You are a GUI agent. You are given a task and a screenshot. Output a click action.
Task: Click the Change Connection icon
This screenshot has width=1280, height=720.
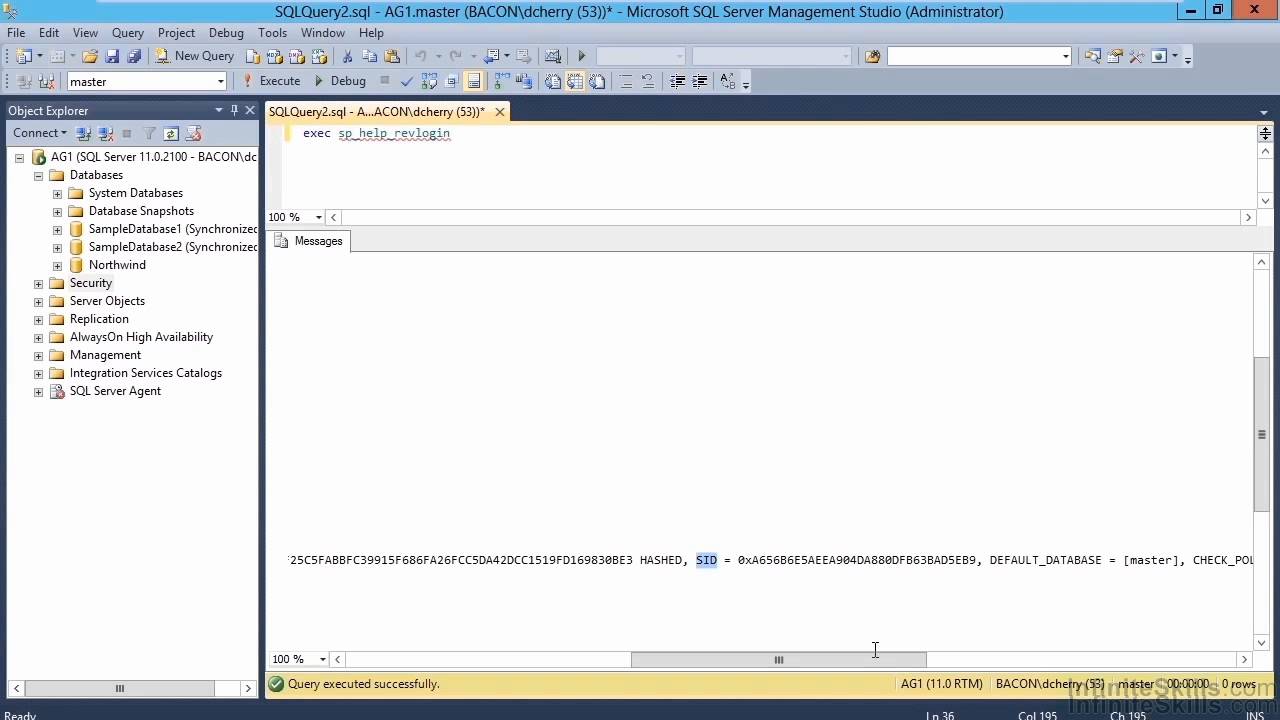coord(46,81)
